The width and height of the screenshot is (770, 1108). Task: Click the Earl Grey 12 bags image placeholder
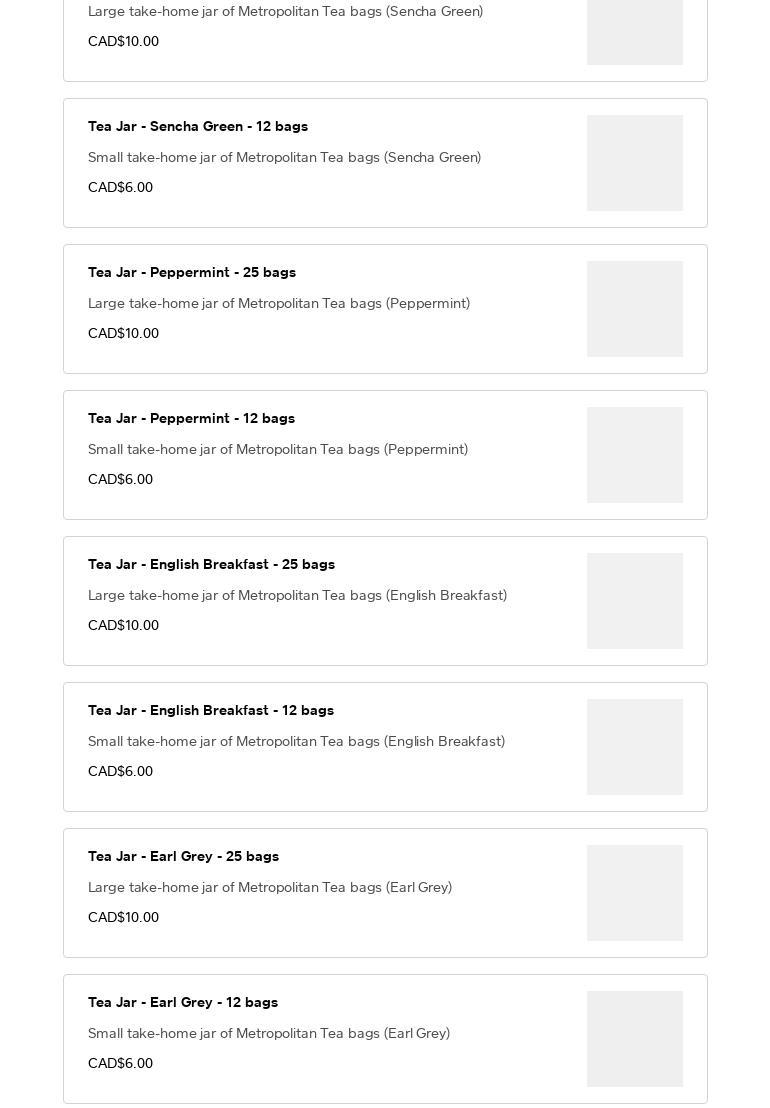tap(634, 1039)
